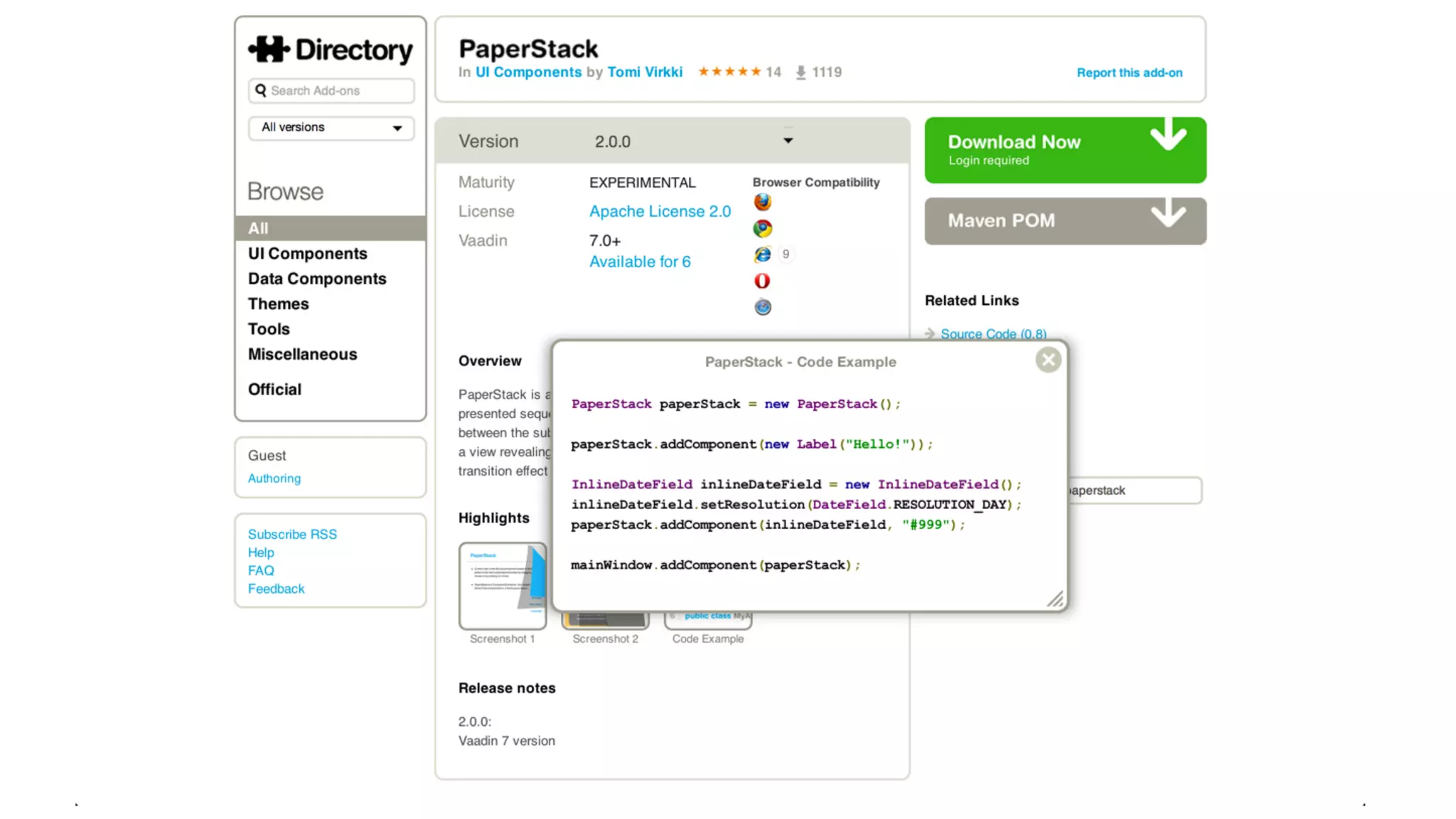Click the Report this add-on link
1456x819 pixels.
pos(1129,73)
